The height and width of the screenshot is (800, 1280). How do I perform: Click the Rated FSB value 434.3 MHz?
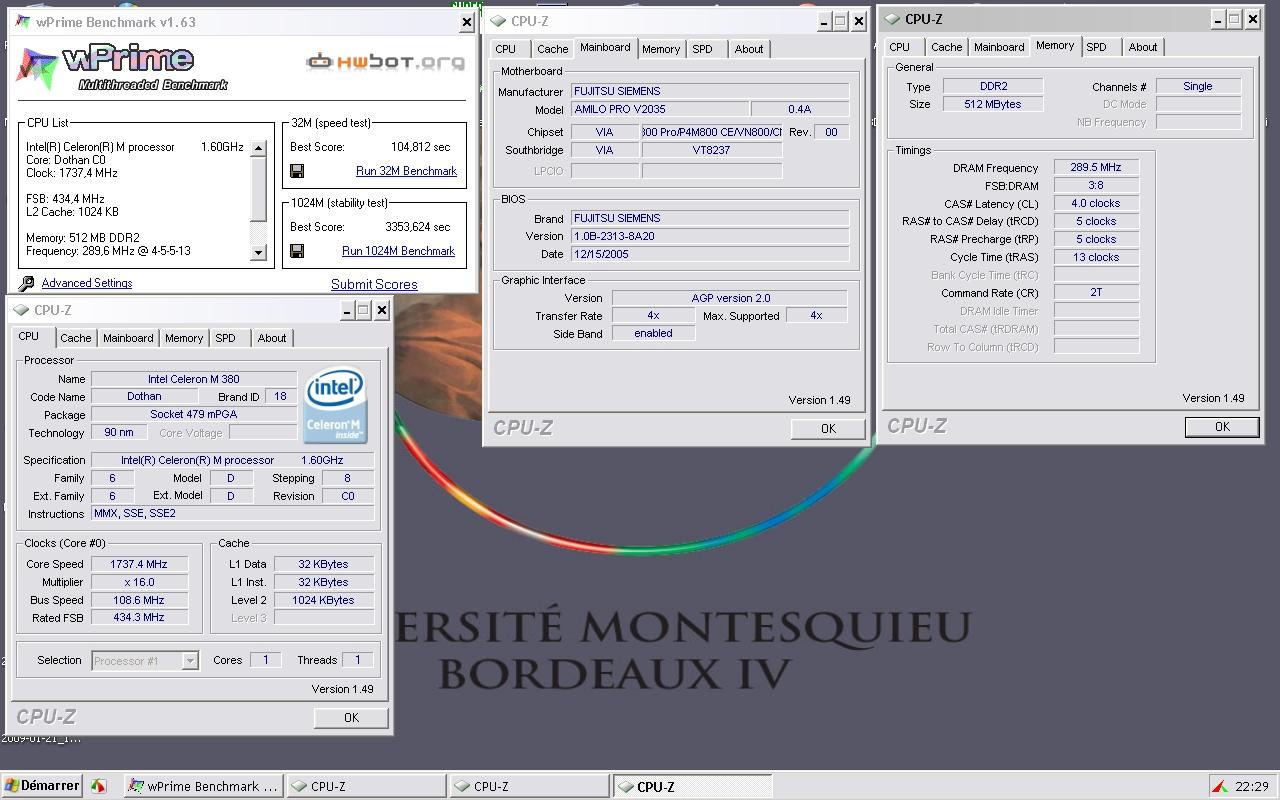coord(139,617)
